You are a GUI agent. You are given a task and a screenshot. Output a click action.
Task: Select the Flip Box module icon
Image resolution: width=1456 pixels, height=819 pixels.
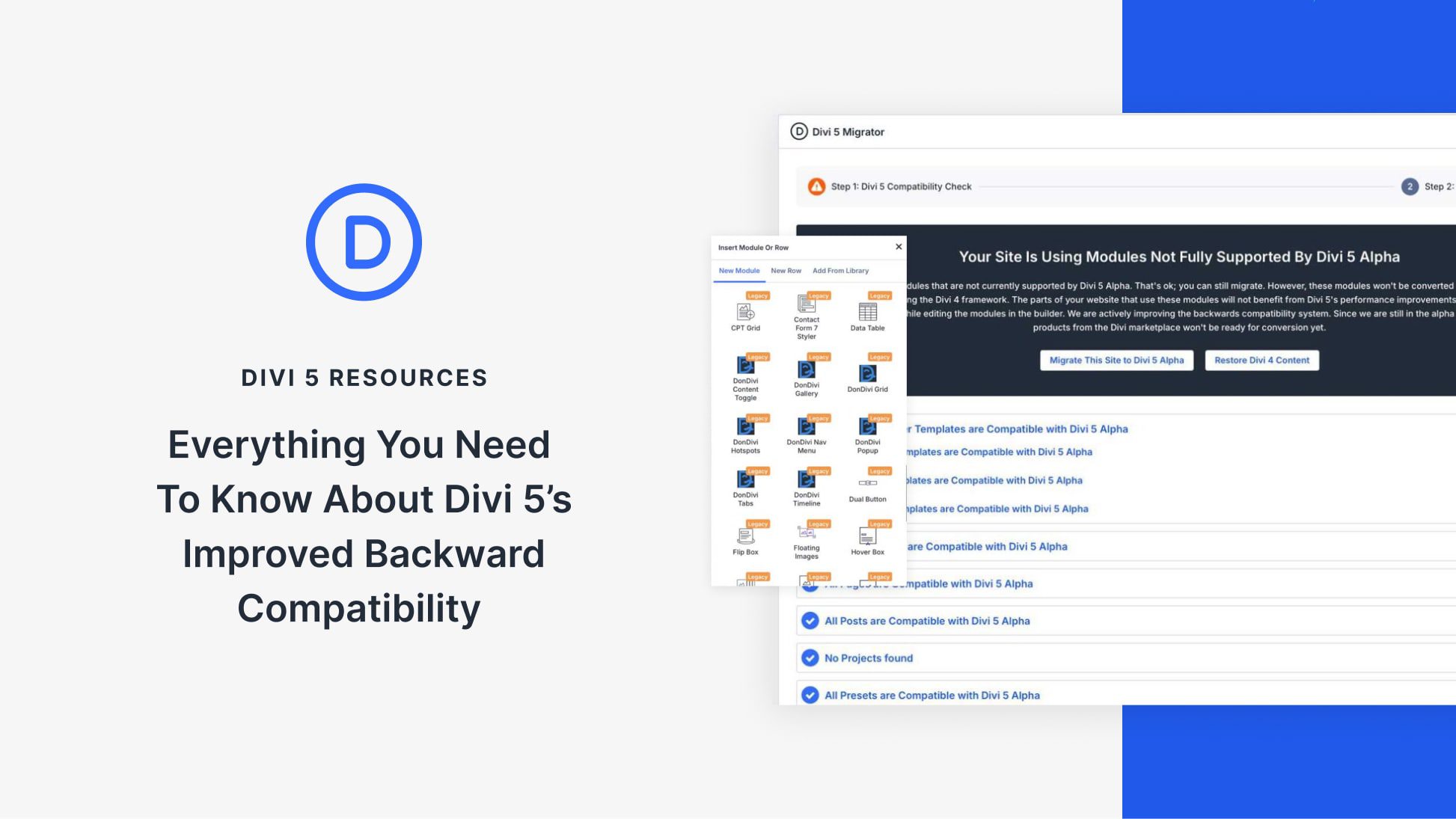click(x=746, y=535)
